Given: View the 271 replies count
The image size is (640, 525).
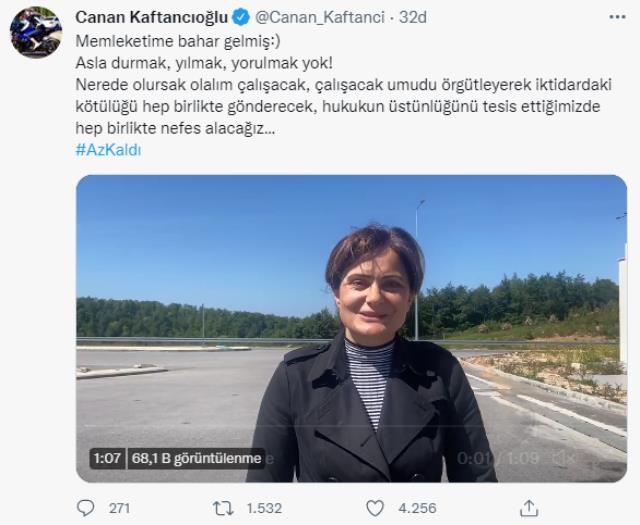Looking at the screenshot, I should coord(119,508).
